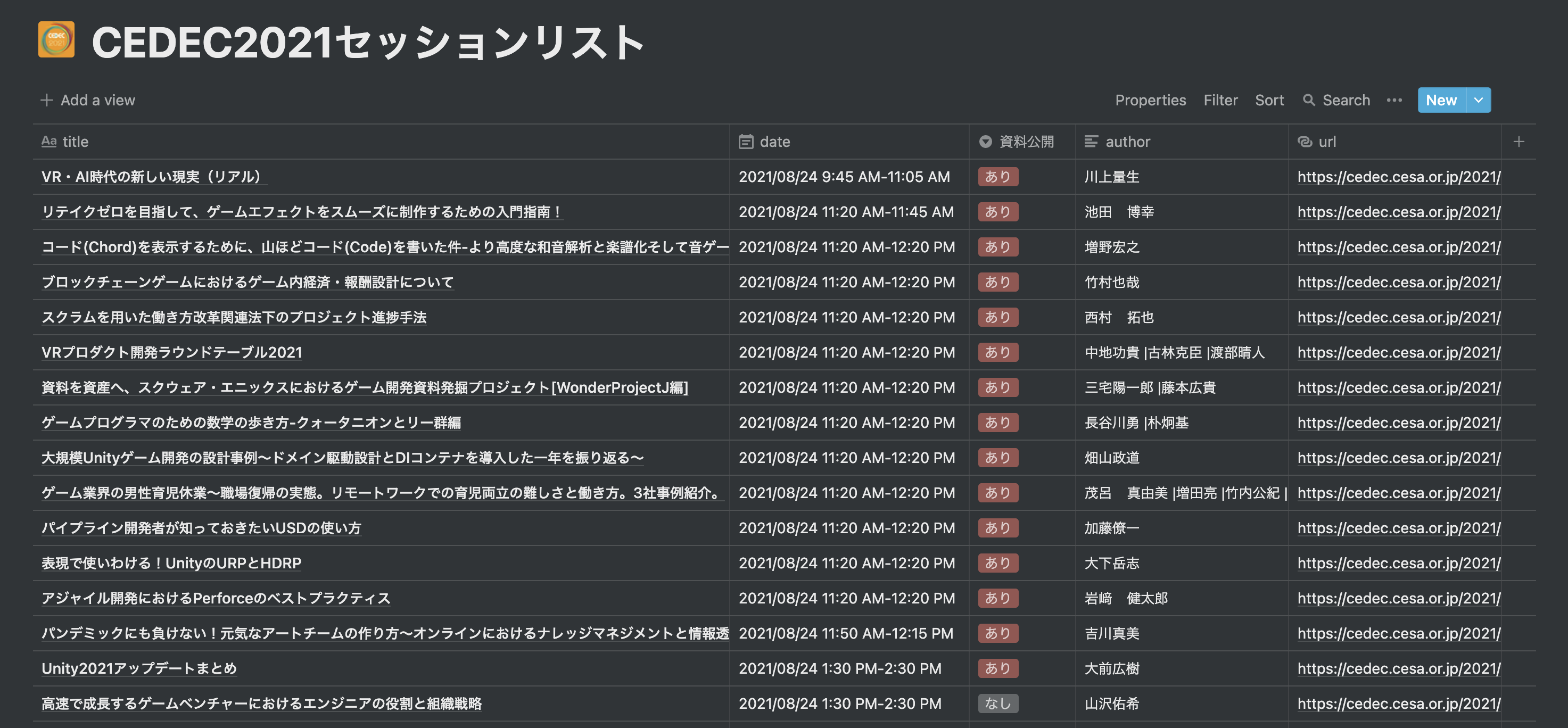Image resolution: width=1568 pixels, height=728 pixels.
Task: Open the Properties menu
Action: point(1150,100)
